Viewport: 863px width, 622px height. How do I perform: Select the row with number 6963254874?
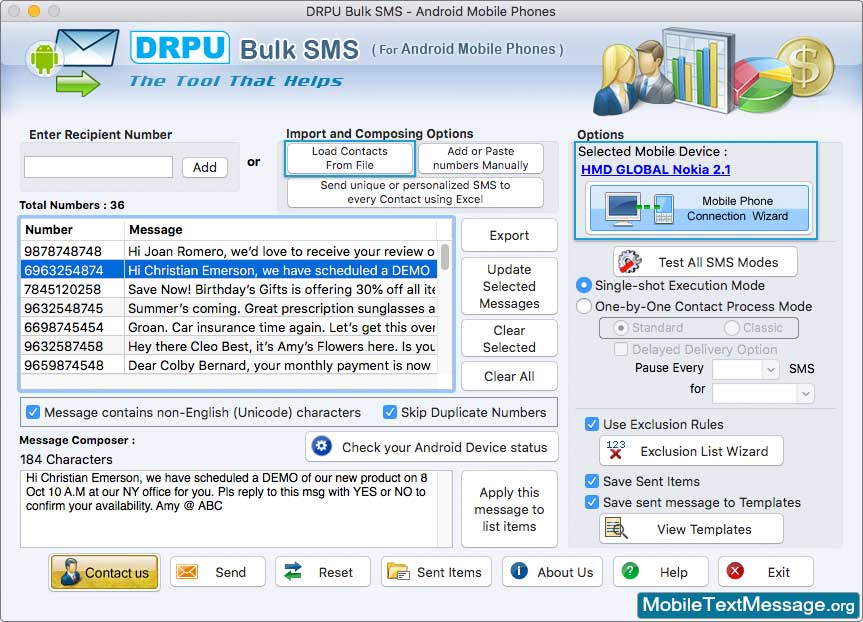pos(229,270)
